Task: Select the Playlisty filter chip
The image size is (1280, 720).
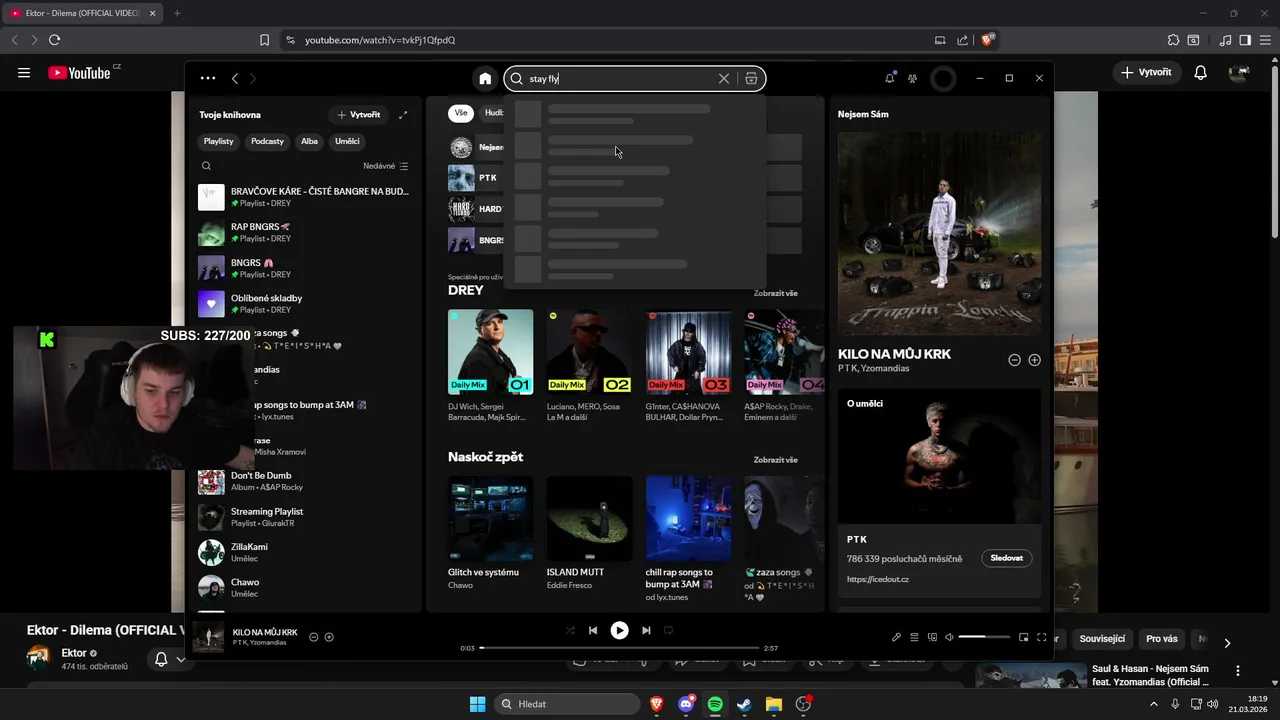Action: pyautogui.click(x=218, y=141)
